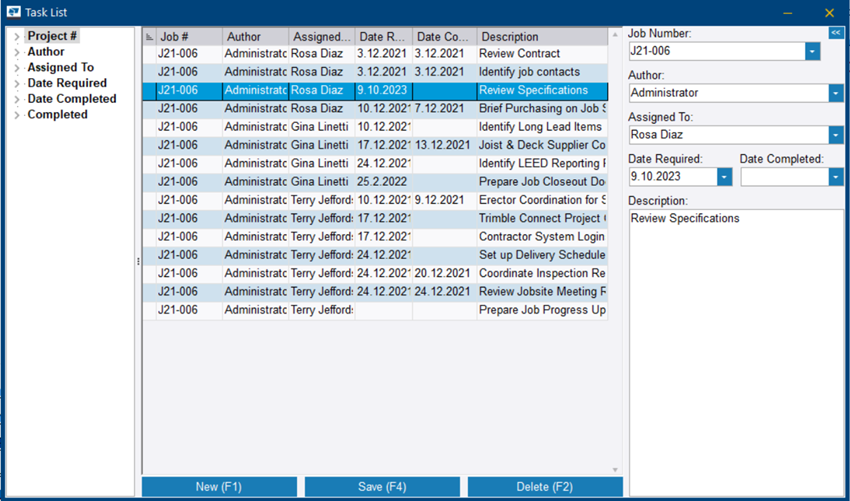Click the Delete (F2) button

coord(544,487)
